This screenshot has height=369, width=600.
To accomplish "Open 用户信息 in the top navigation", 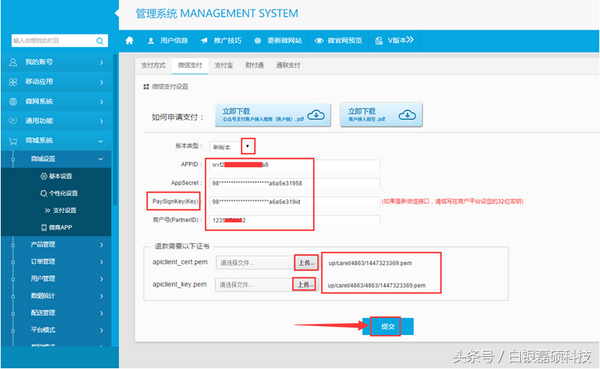I will 168,41.
